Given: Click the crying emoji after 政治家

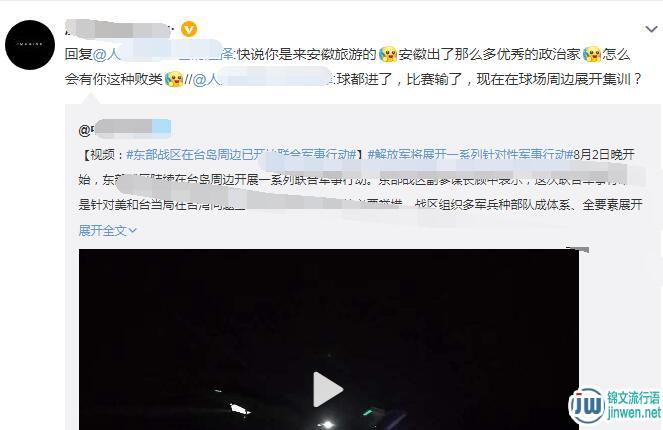Looking at the screenshot, I should (592, 55).
